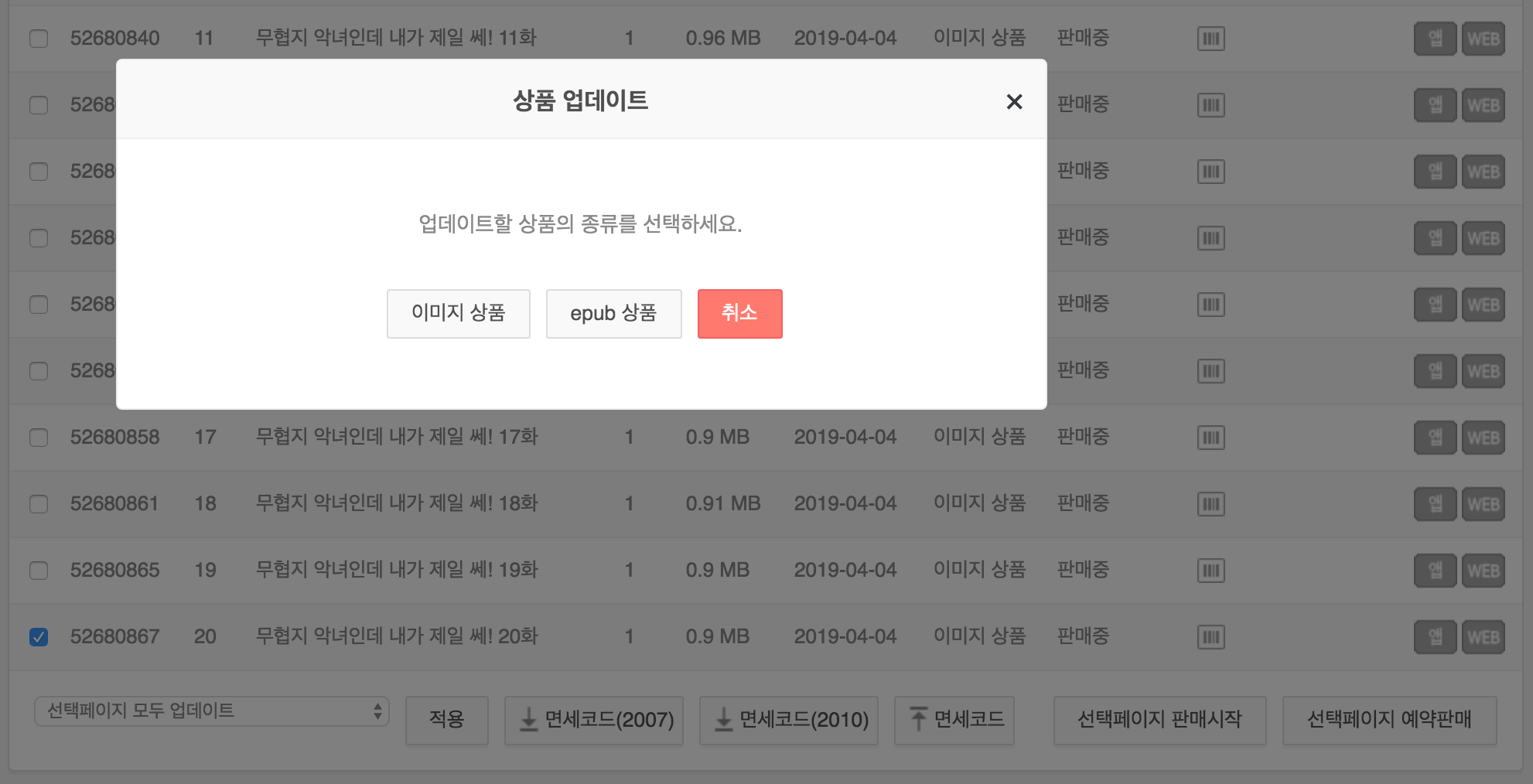The image size is (1533, 784).
Task: Click the red 취소 button
Action: (x=739, y=313)
